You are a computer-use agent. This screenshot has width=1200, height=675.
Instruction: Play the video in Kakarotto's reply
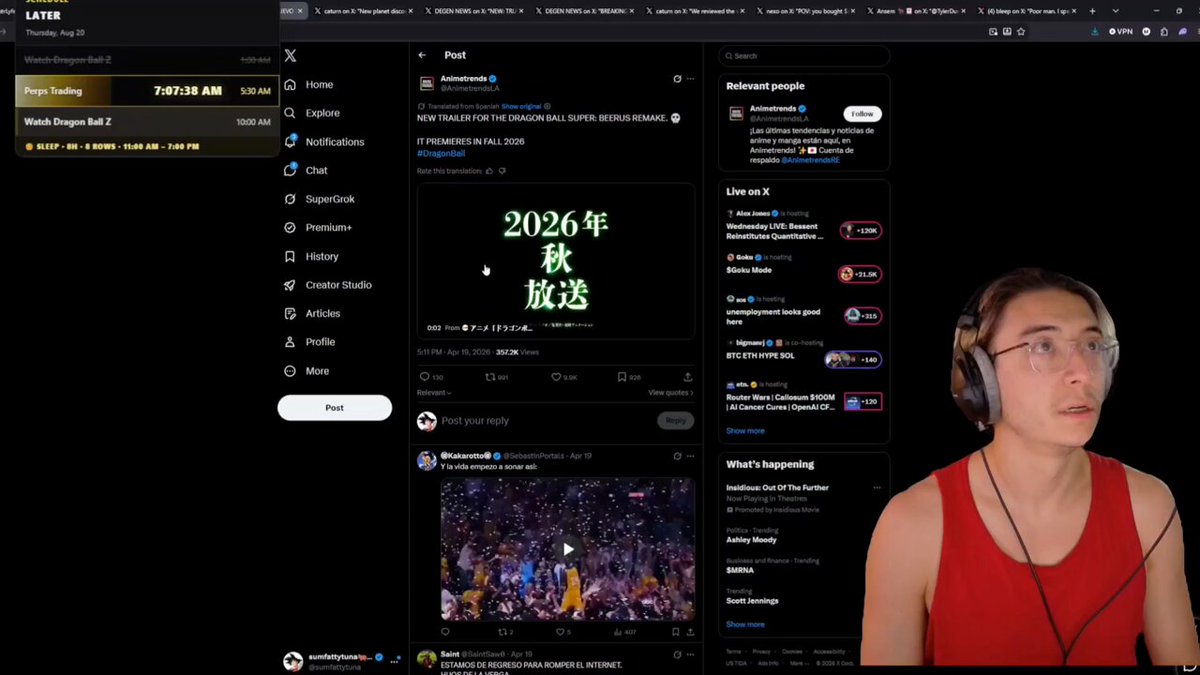click(x=568, y=549)
